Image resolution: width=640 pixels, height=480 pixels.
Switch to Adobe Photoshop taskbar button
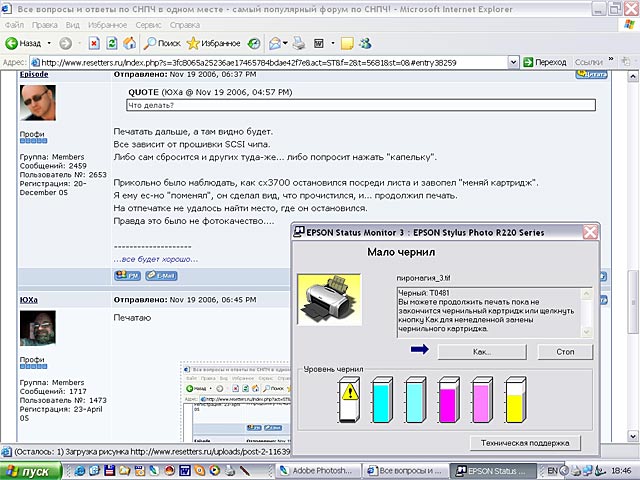tap(318, 471)
